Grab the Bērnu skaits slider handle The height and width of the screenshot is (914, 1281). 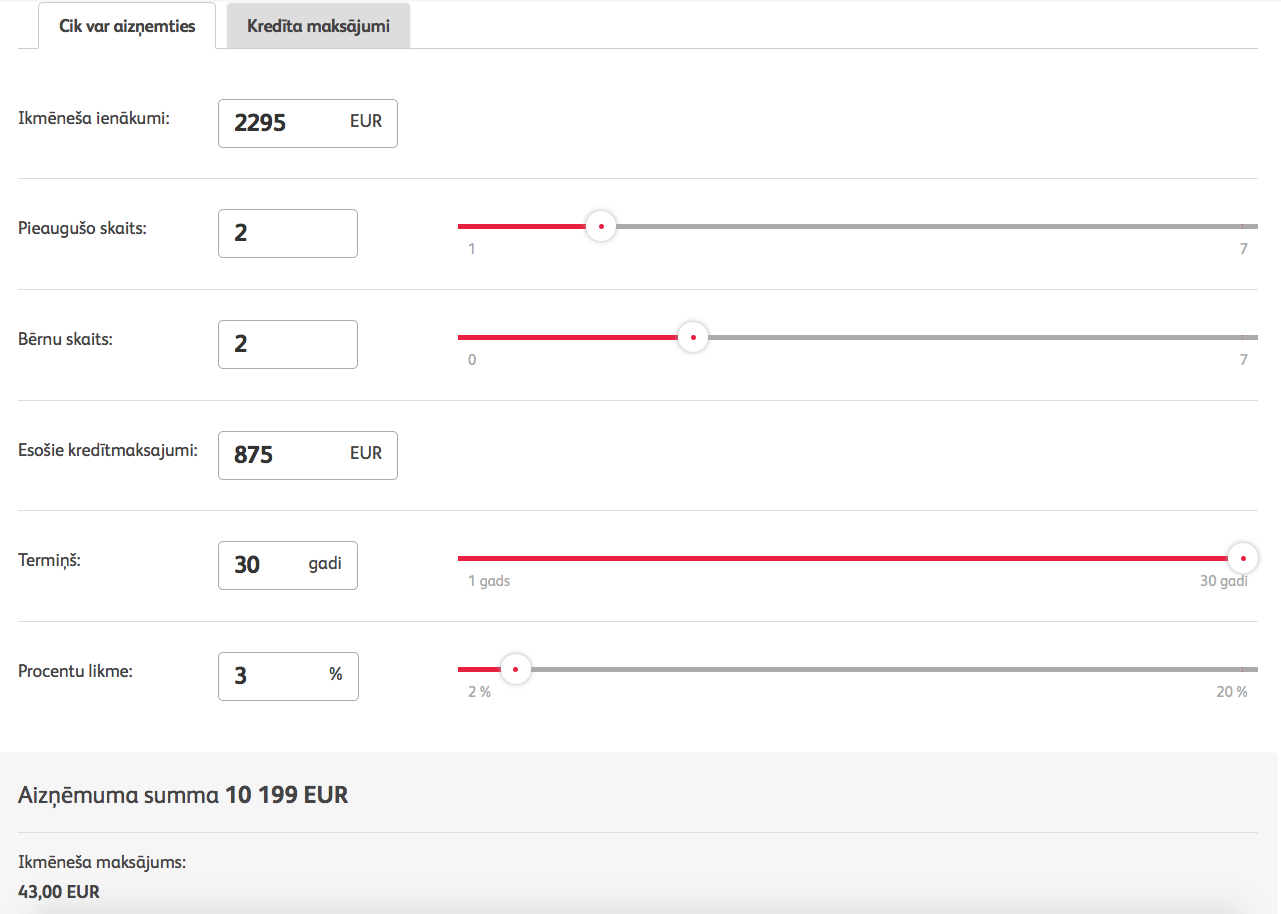693,338
